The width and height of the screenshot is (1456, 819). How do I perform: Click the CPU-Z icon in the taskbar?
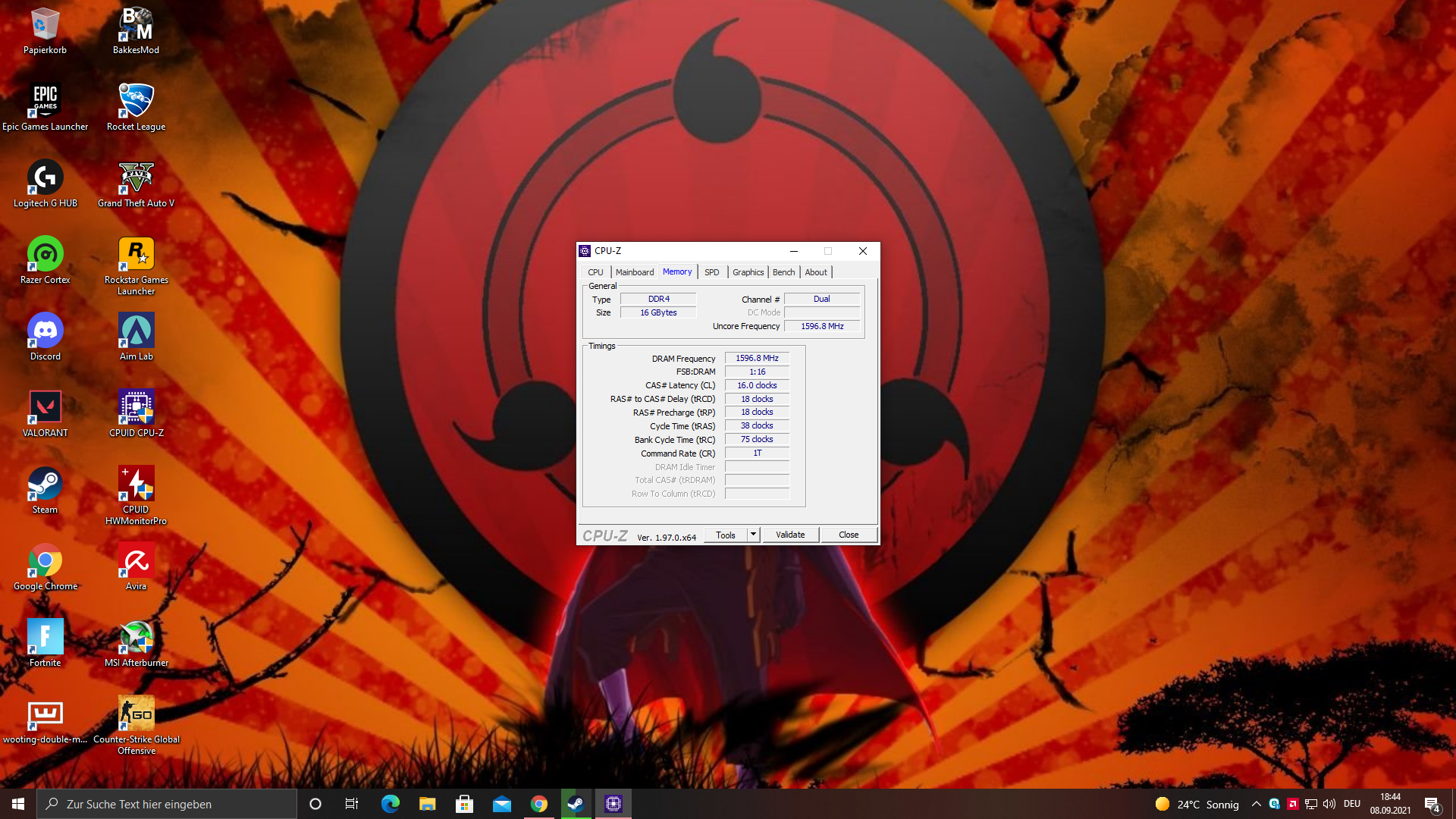tap(613, 804)
